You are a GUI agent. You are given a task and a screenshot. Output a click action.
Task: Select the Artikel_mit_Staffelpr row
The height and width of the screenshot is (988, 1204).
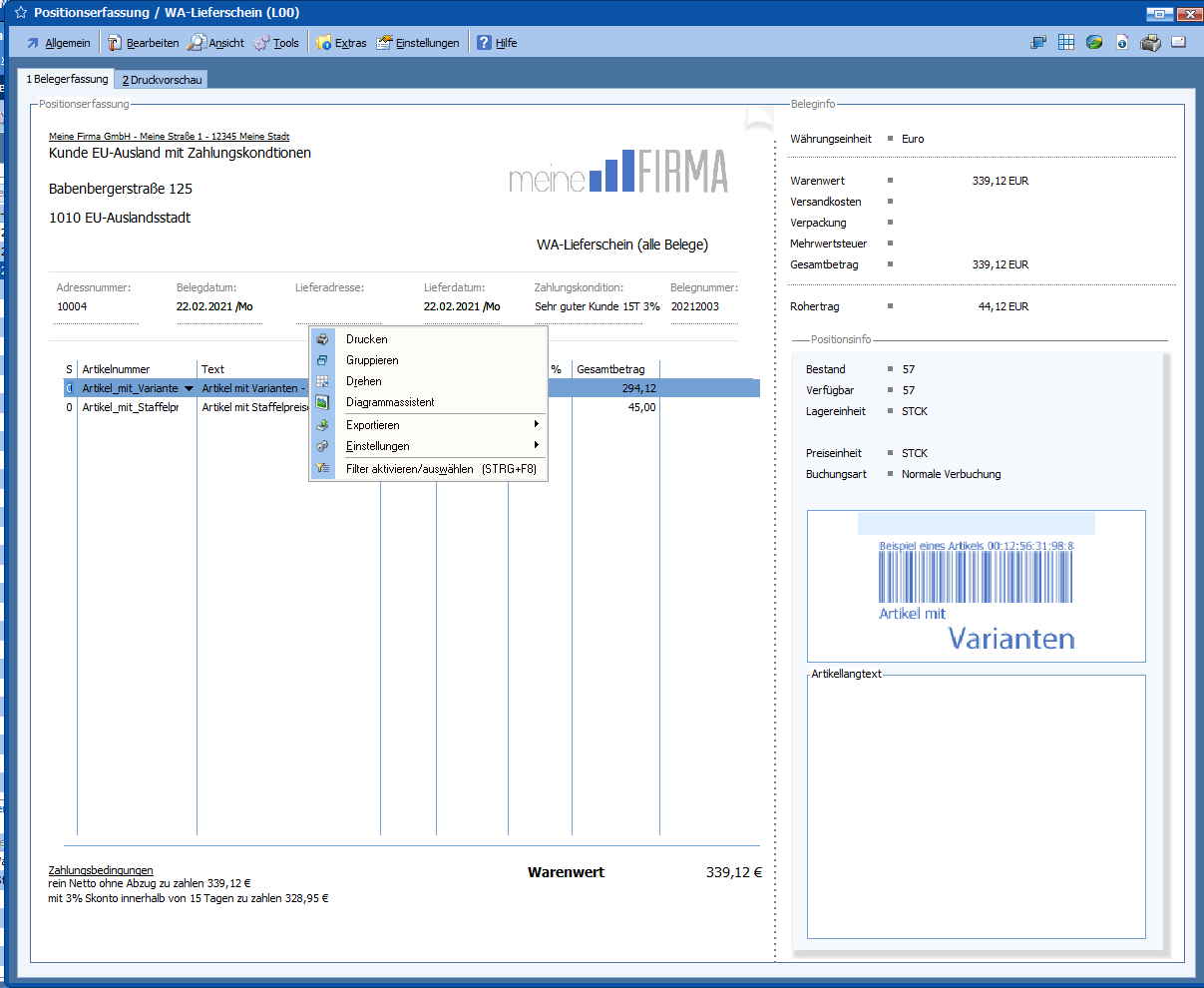(130, 407)
